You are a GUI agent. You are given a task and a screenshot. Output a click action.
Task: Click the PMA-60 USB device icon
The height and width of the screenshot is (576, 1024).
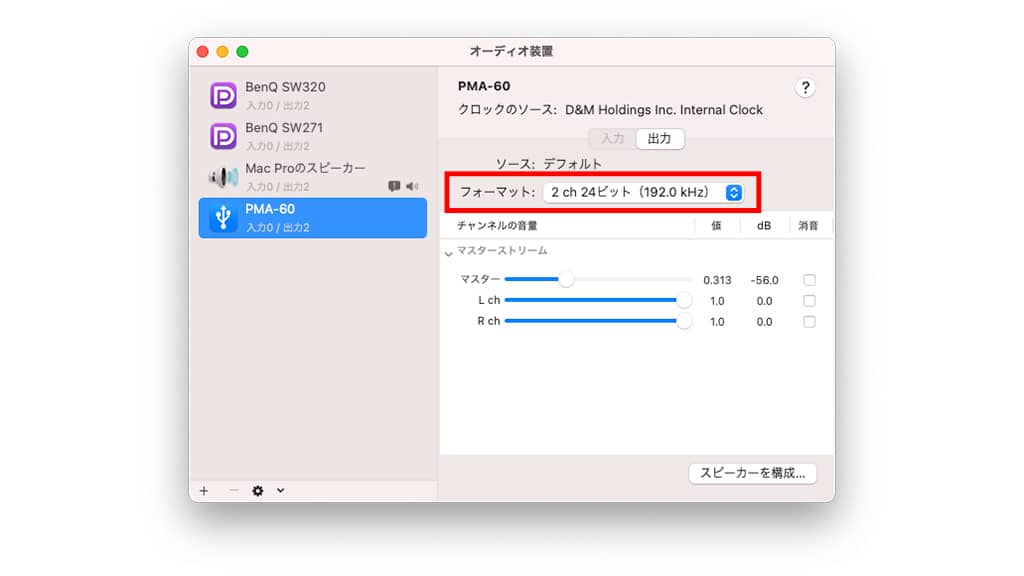pyautogui.click(x=223, y=217)
